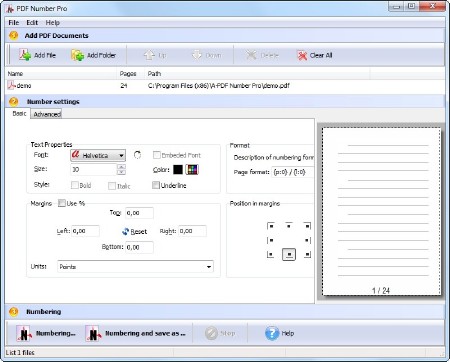This screenshot has width=450, height=362.
Task: Click the Top margin input field
Action: point(139,213)
